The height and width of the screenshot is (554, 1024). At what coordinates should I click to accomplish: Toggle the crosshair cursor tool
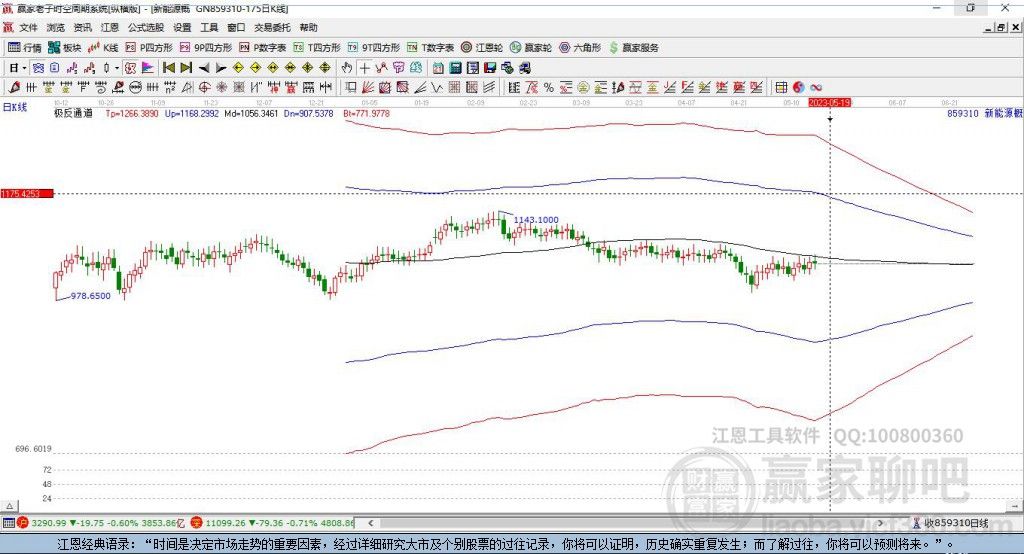(x=365, y=68)
